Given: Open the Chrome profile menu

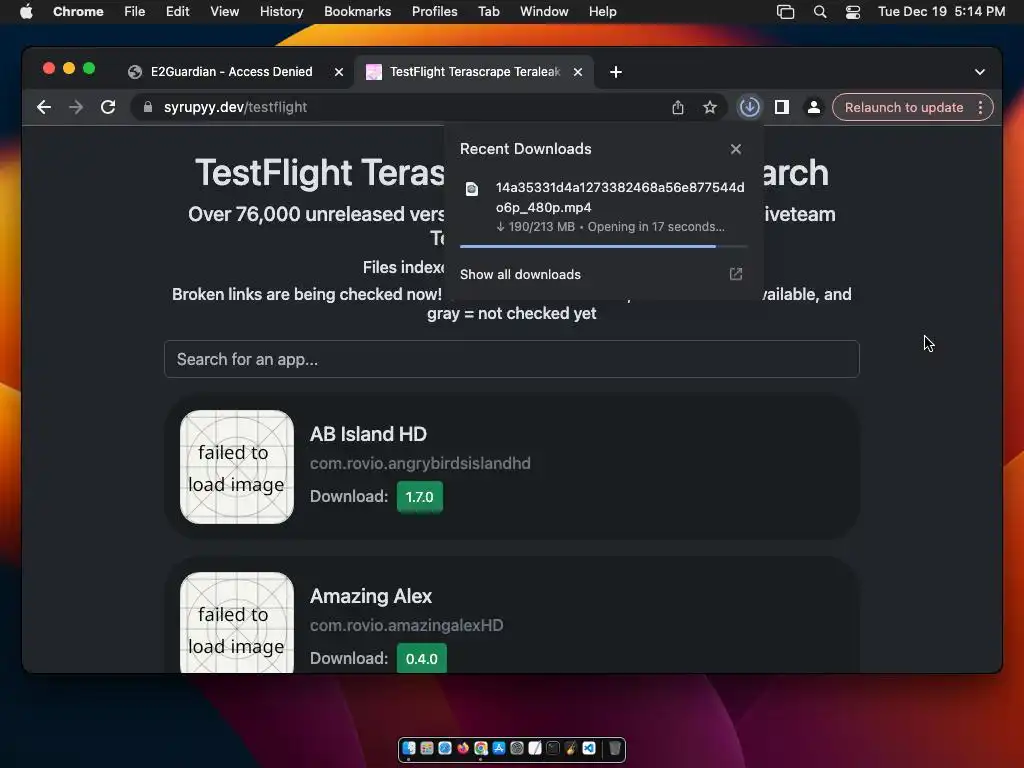Looking at the screenshot, I should (x=814, y=107).
